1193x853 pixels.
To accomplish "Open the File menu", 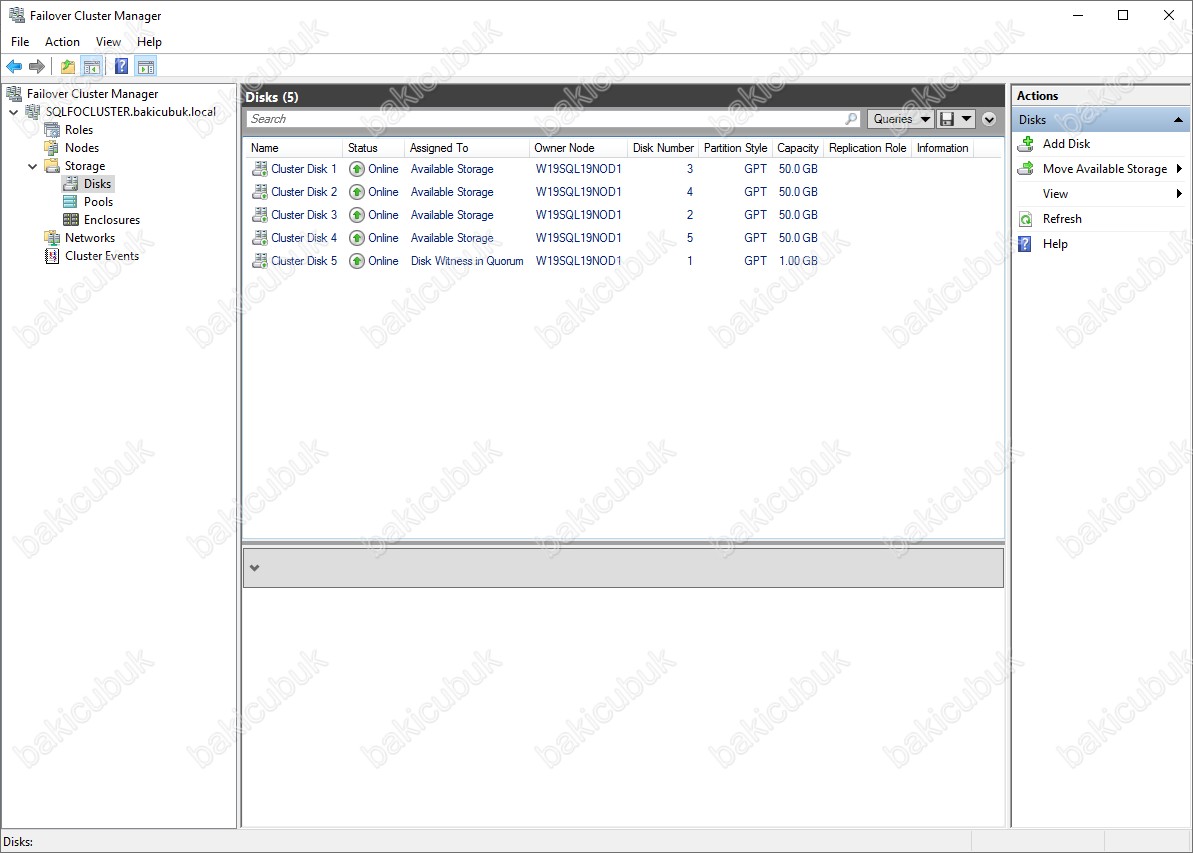I will tap(20, 42).
